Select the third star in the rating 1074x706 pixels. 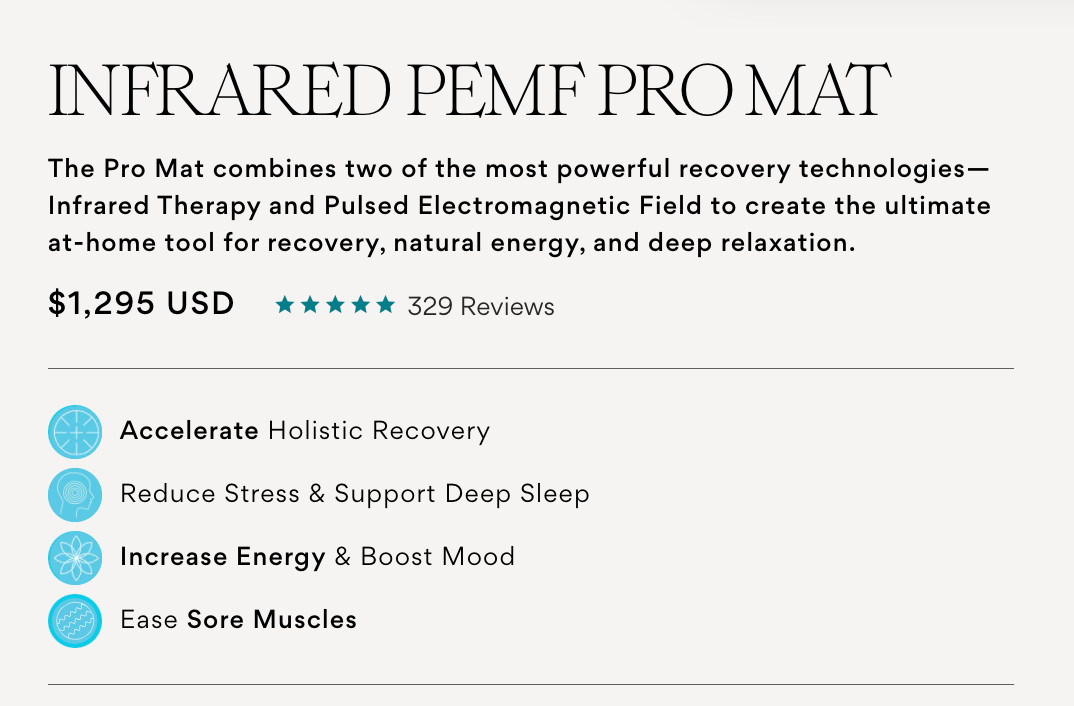pos(335,305)
